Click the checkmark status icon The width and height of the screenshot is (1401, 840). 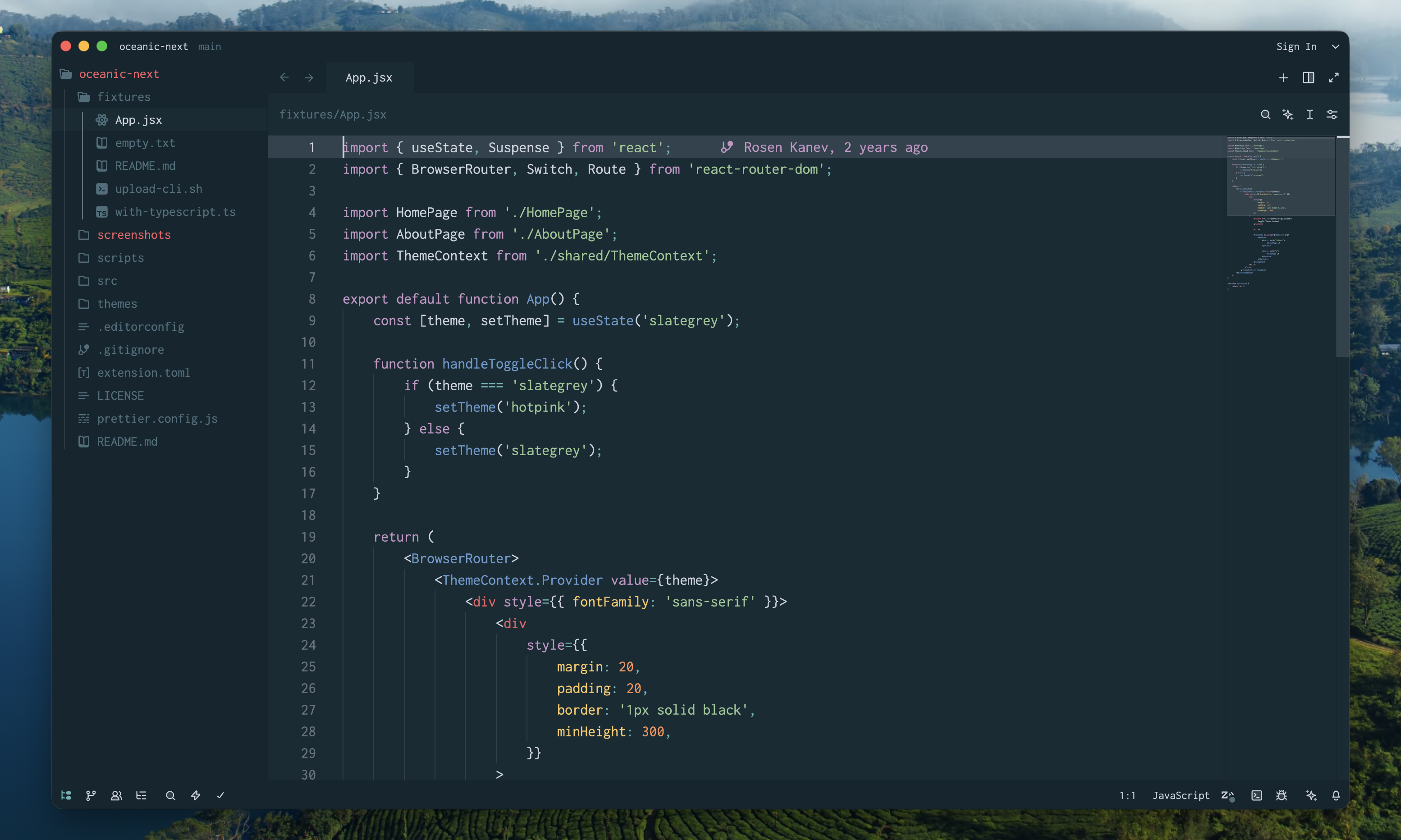[221, 795]
